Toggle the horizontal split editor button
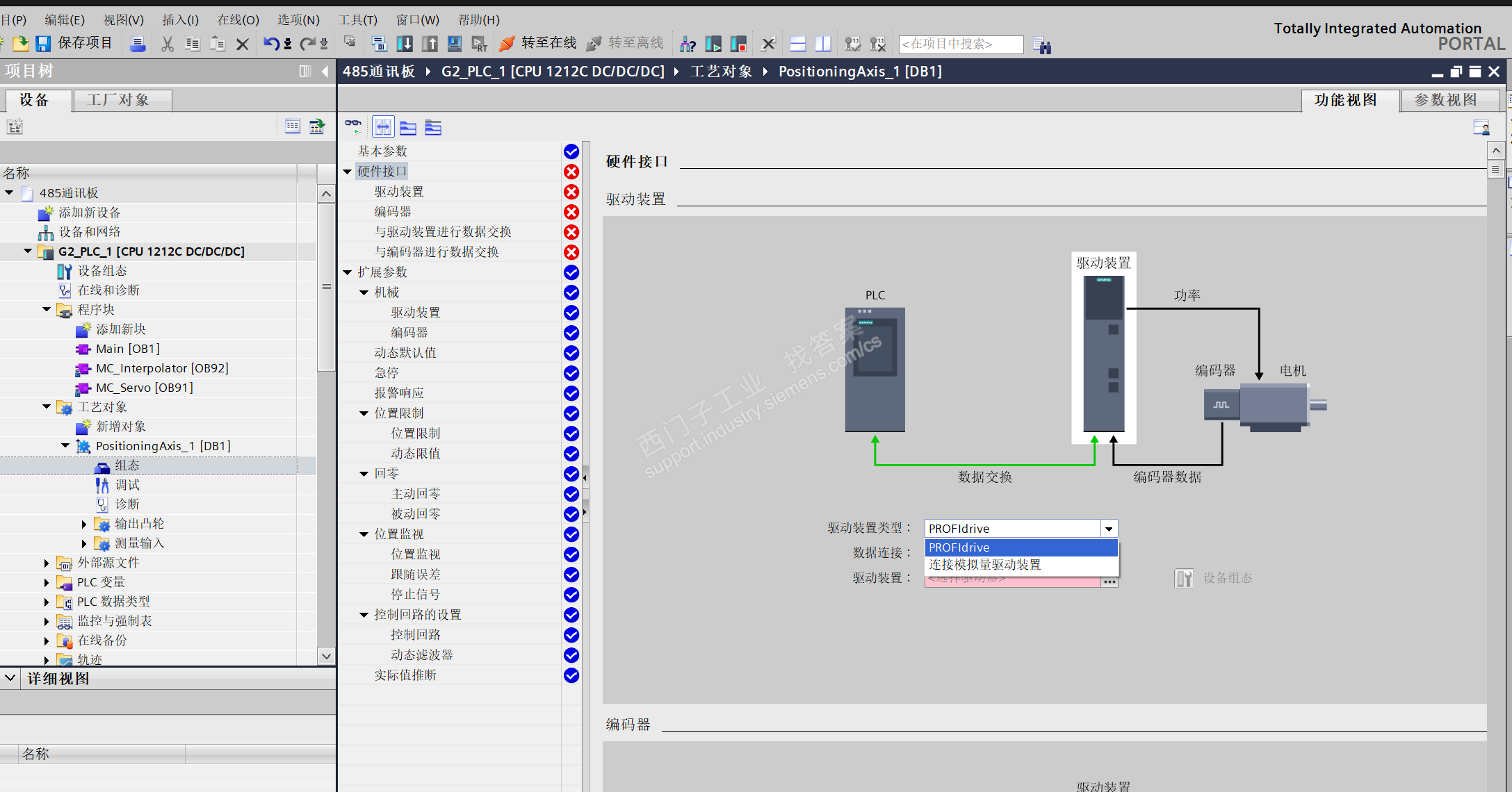The width and height of the screenshot is (1512, 792). pyautogui.click(x=798, y=44)
